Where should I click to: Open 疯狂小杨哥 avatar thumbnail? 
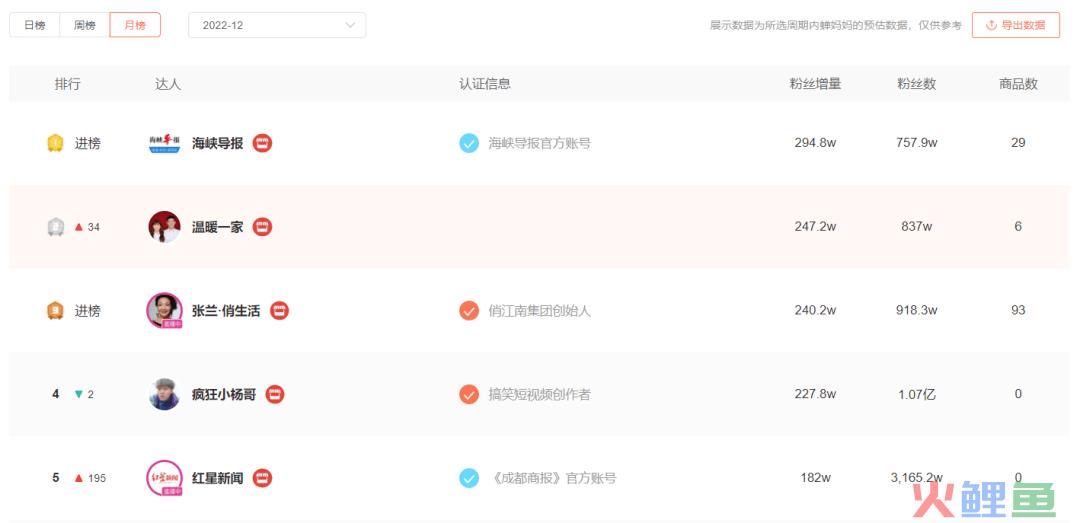pyautogui.click(x=165, y=394)
